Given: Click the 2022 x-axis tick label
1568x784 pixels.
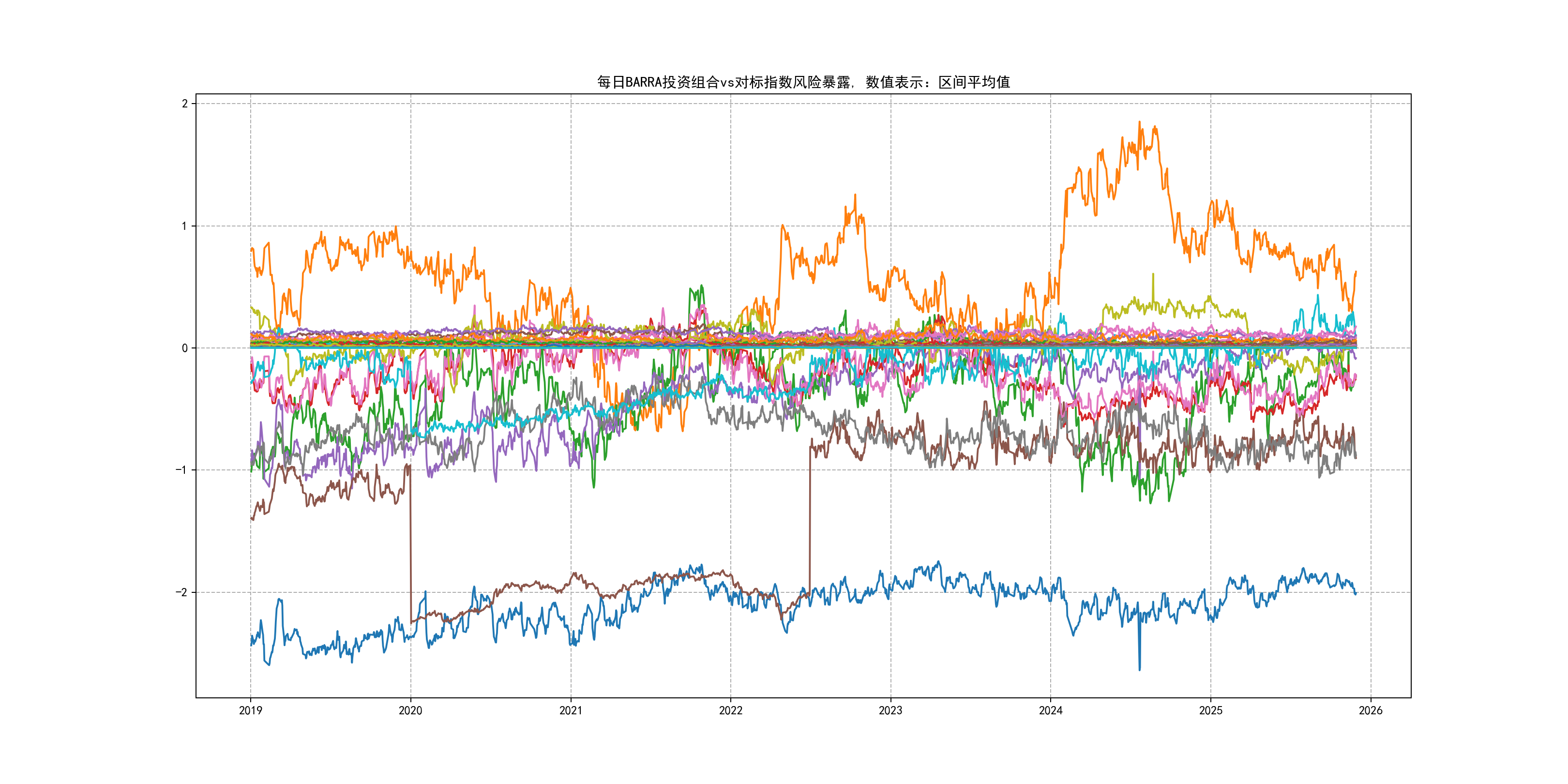Looking at the screenshot, I should (730, 710).
